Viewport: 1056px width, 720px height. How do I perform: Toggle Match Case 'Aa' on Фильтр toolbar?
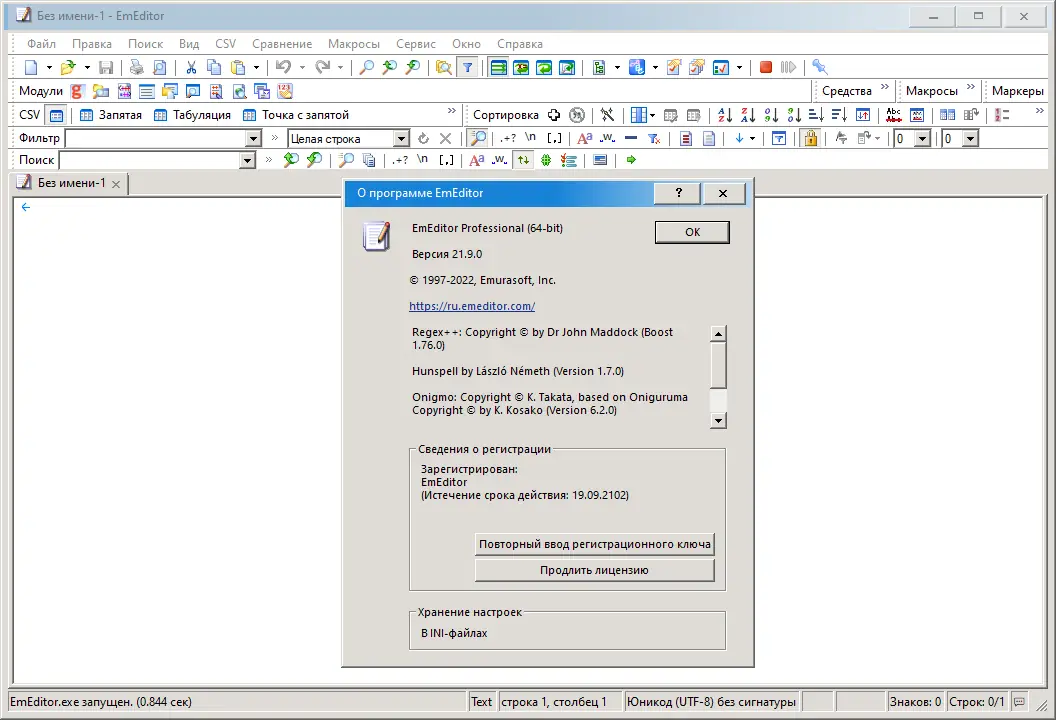pos(585,139)
